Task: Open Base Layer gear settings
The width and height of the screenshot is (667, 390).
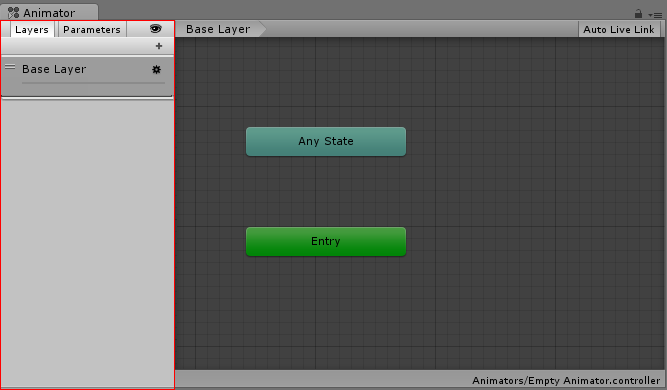Action: pyautogui.click(x=157, y=69)
